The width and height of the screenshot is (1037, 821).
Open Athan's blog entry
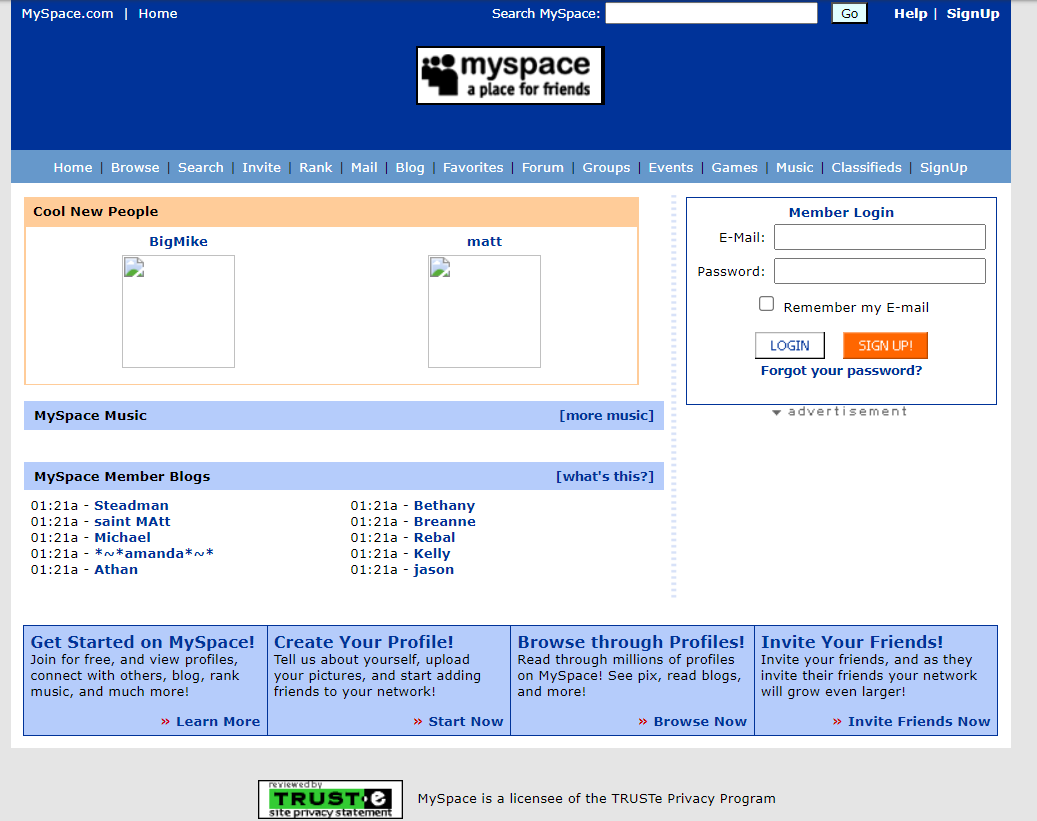point(116,570)
